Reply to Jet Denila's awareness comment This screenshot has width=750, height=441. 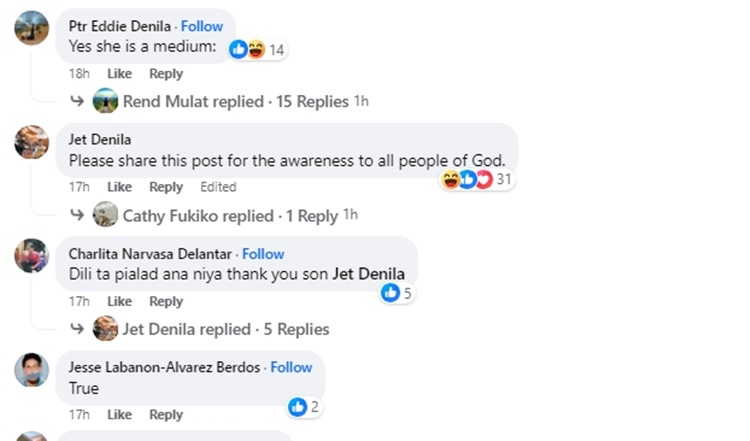coord(166,187)
